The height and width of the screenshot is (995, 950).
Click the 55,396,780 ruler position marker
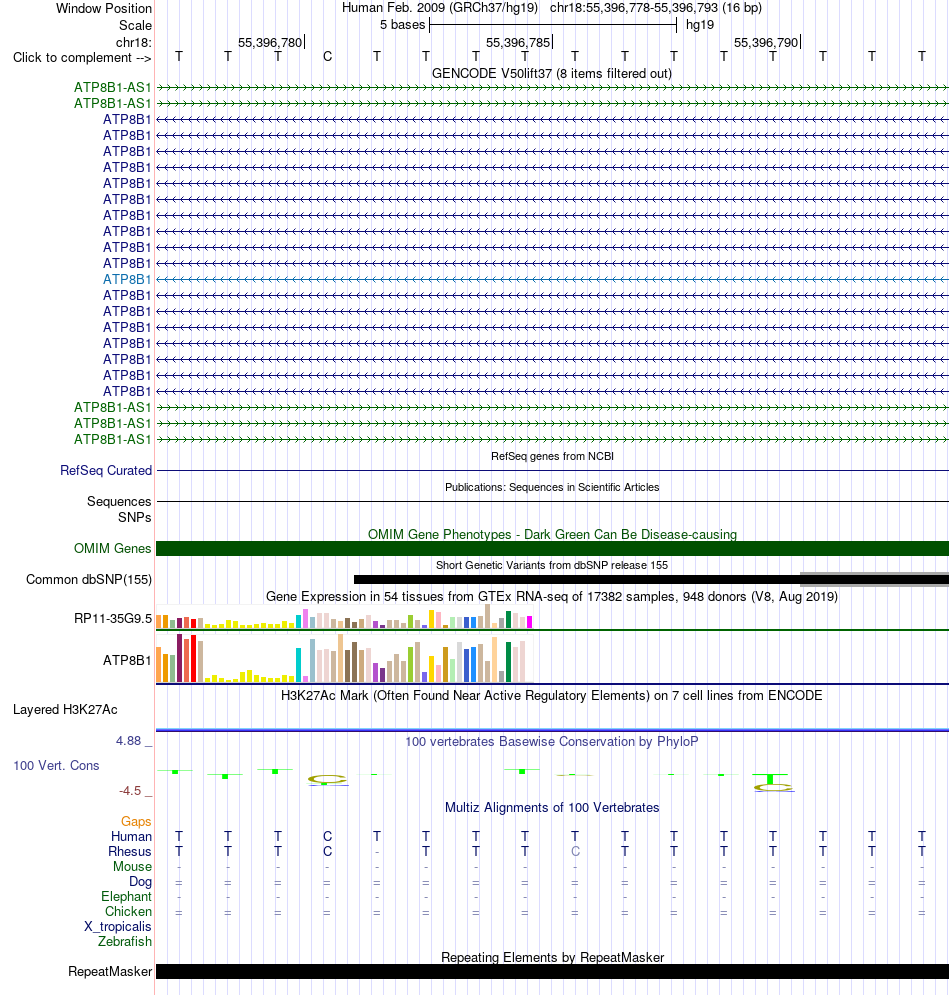point(270,43)
